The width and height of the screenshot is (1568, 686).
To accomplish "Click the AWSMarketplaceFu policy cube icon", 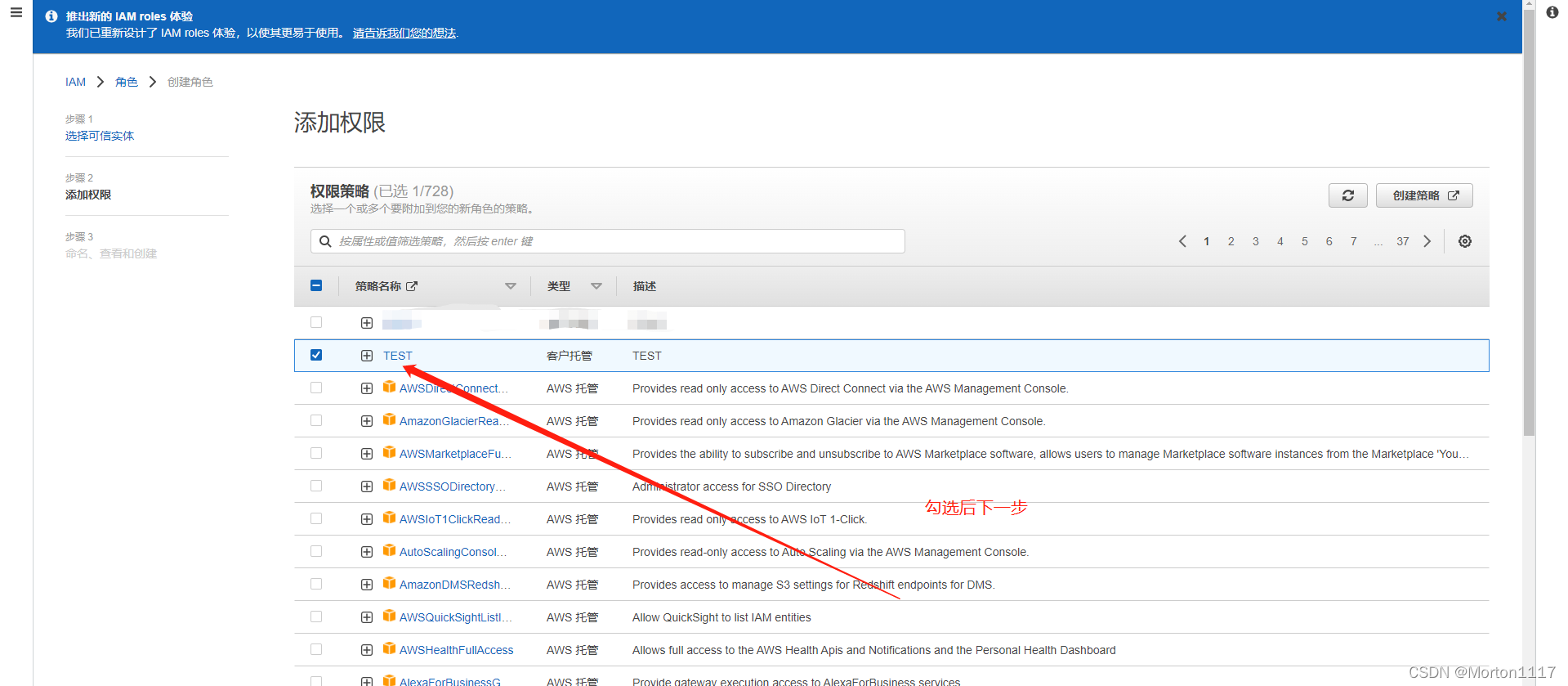I will tap(390, 452).
